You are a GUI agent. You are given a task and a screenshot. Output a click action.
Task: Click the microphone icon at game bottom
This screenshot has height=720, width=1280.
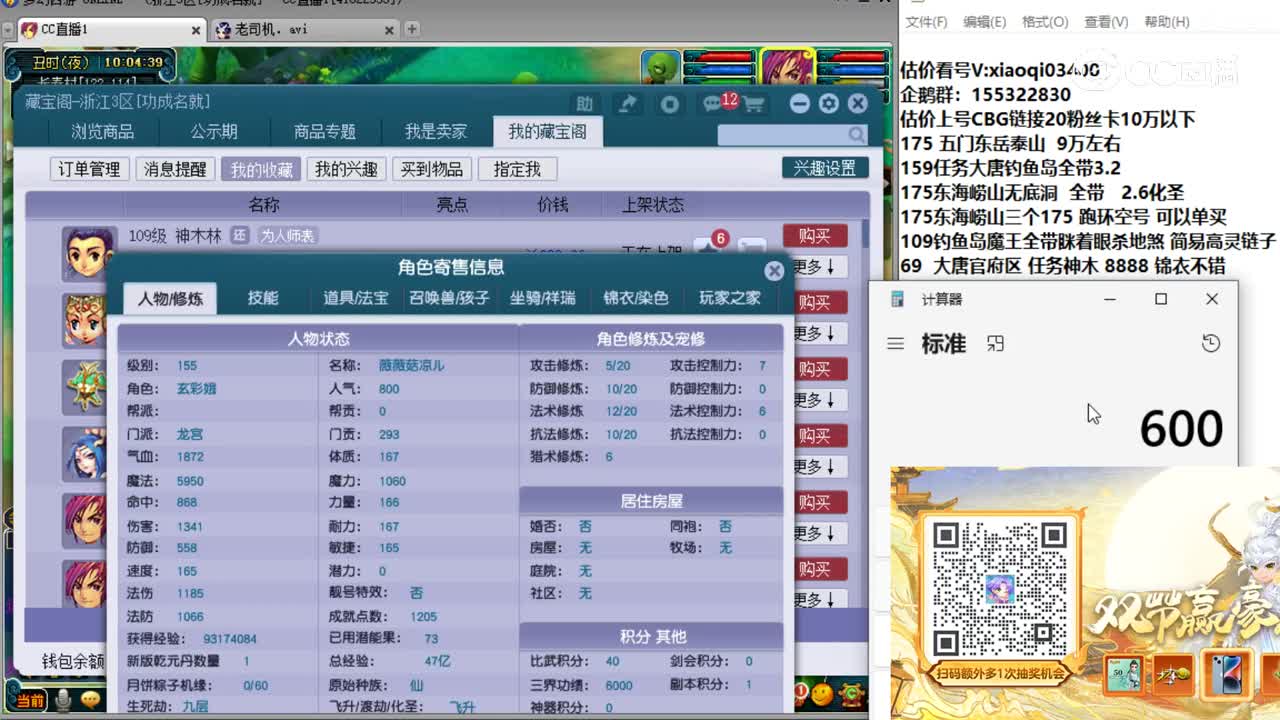63,700
